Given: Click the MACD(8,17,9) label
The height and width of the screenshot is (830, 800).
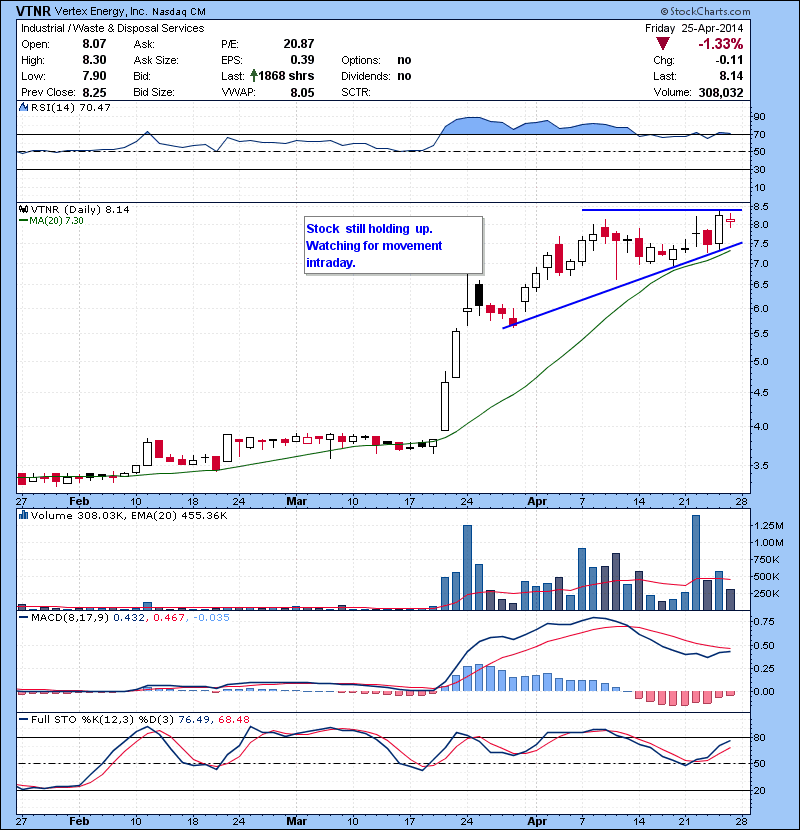Looking at the screenshot, I should click(x=70, y=617).
